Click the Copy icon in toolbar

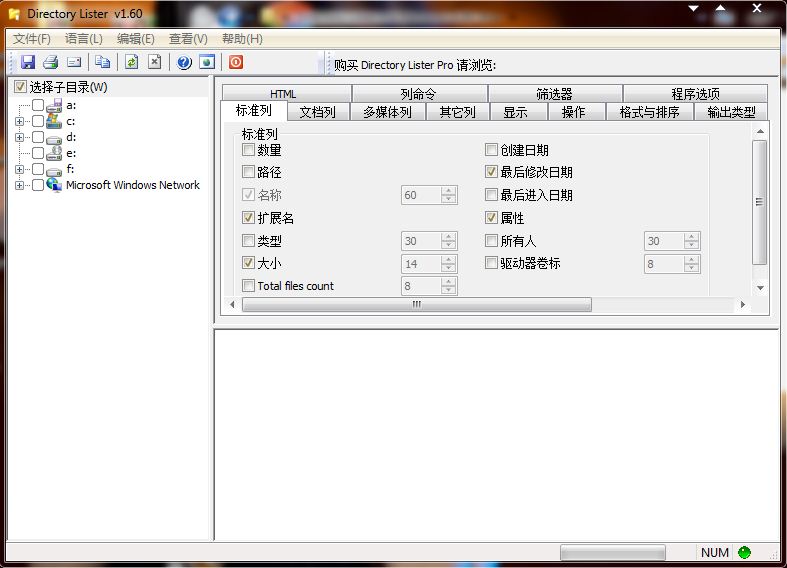pos(102,62)
